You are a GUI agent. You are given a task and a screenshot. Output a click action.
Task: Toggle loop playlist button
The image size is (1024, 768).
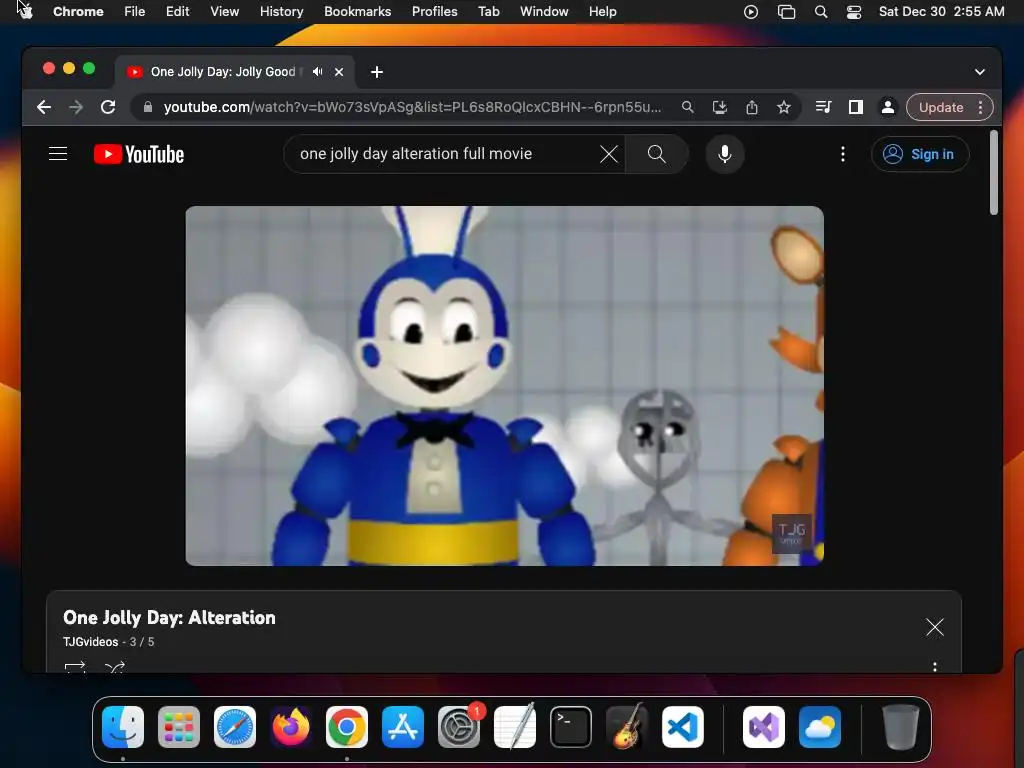(x=74, y=667)
